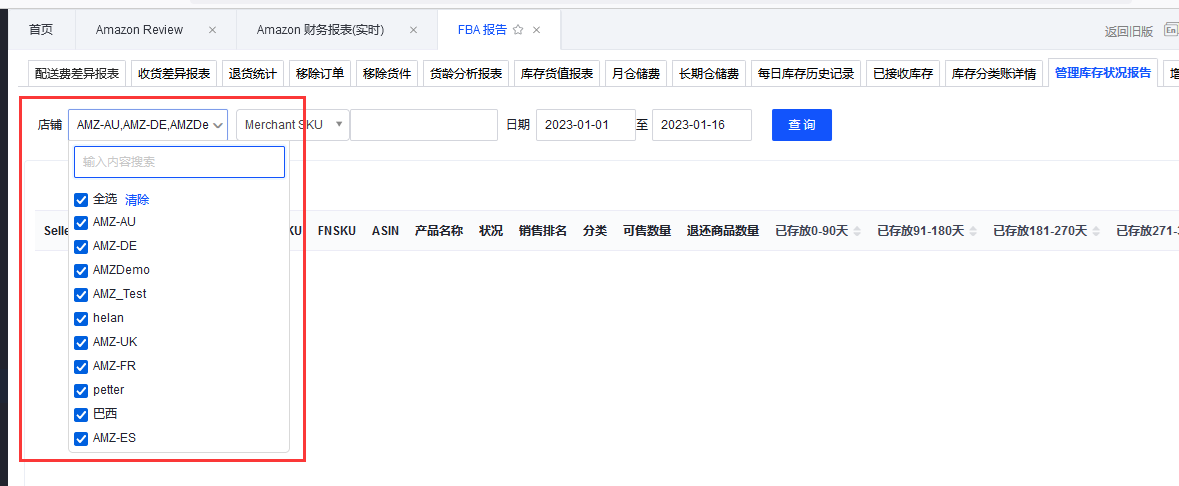Switch to Amazon 财务报表(实时) tab
Viewport: 1179px width, 486px height.
320,30
